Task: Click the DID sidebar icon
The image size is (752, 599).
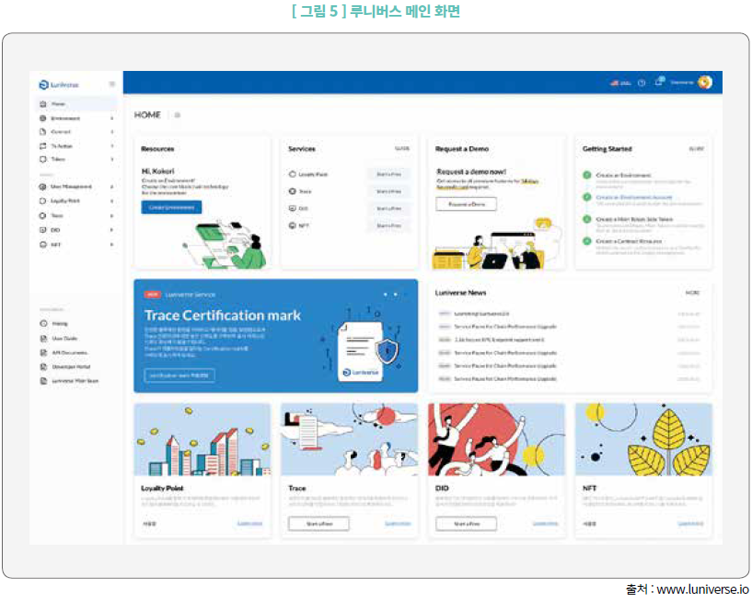Action: click(43, 230)
